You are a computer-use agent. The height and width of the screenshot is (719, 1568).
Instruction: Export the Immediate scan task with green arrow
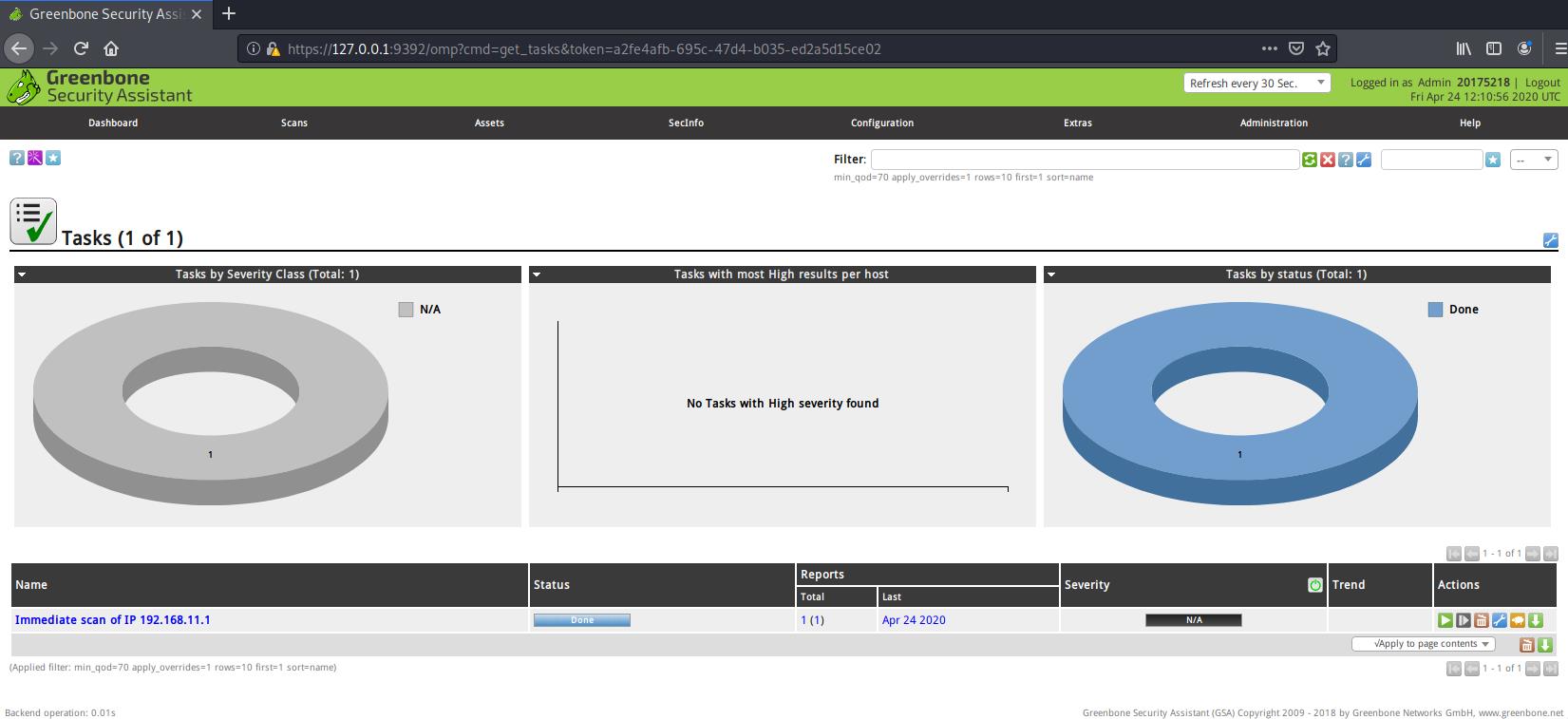pos(1536,620)
